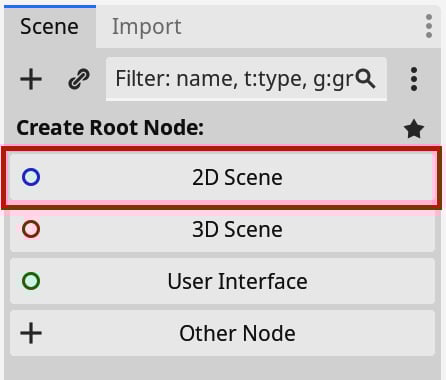
Task: Switch to the Scene tab
Action: pos(50,27)
